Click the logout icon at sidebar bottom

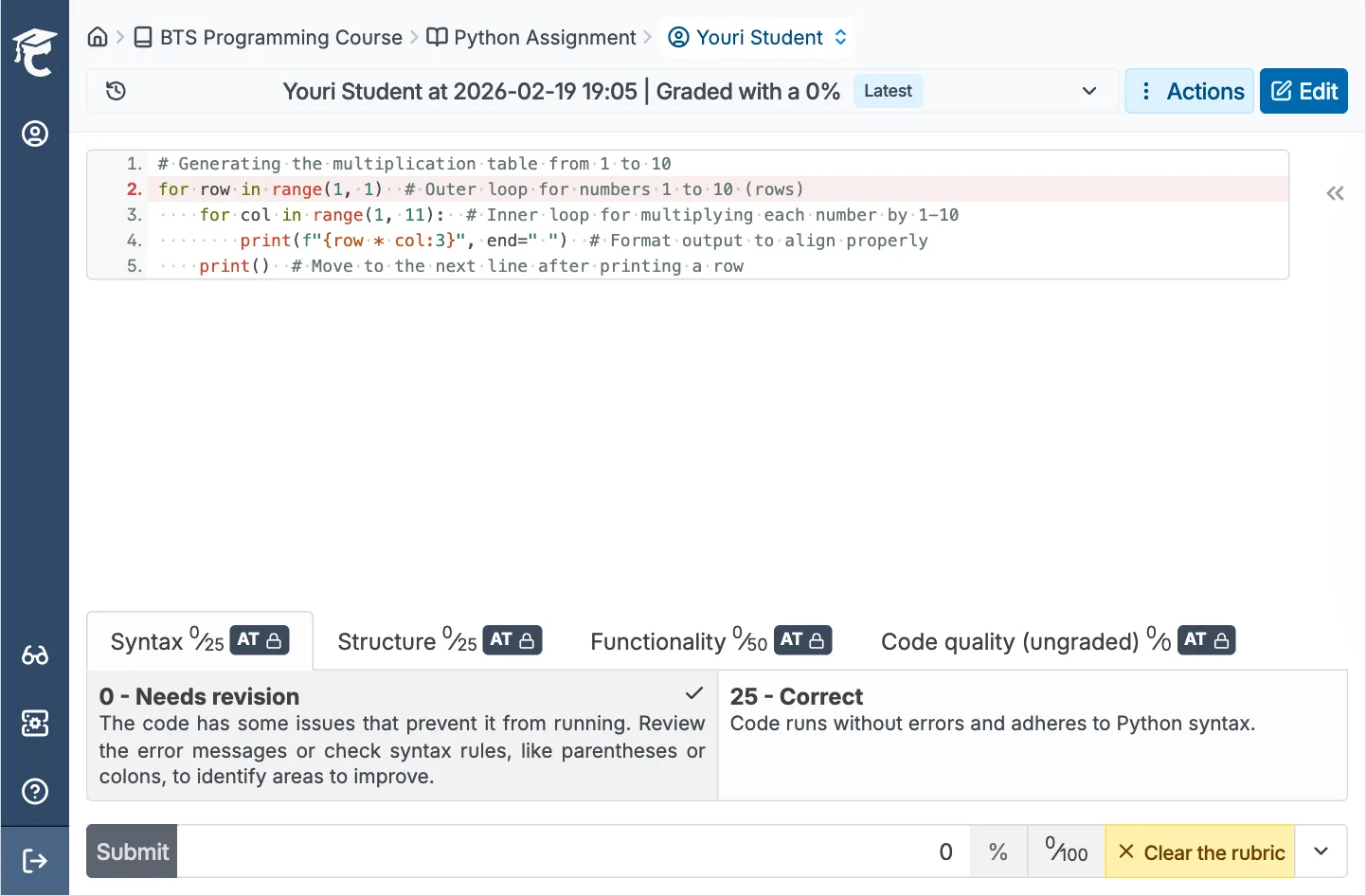pos(35,860)
